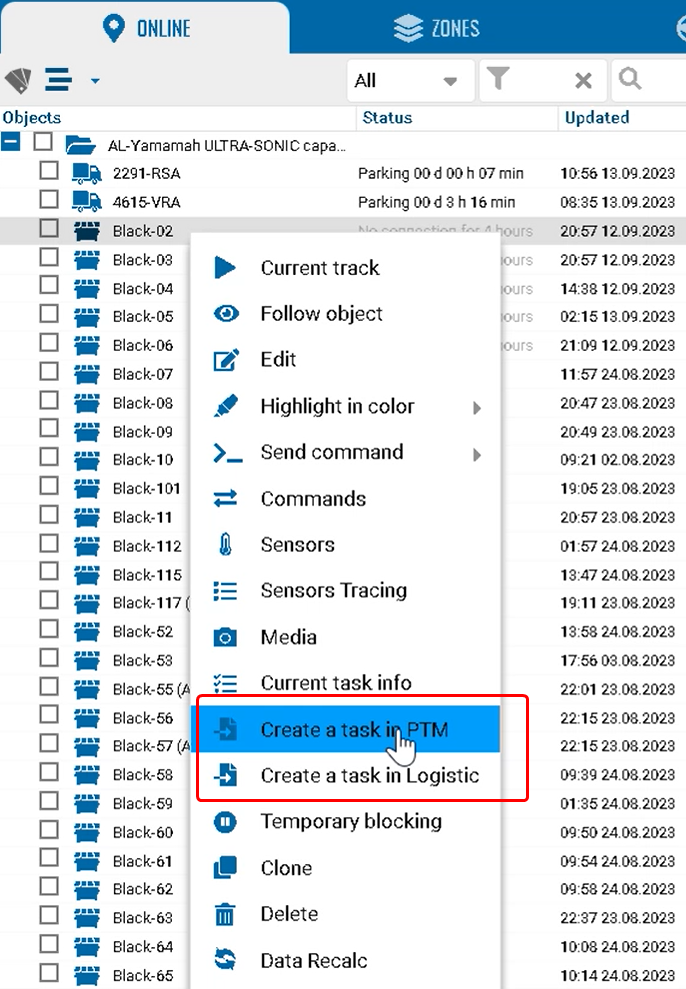This screenshot has height=989, width=686.
Task: Sort by the Updated column header
Action: pyautogui.click(x=596, y=118)
